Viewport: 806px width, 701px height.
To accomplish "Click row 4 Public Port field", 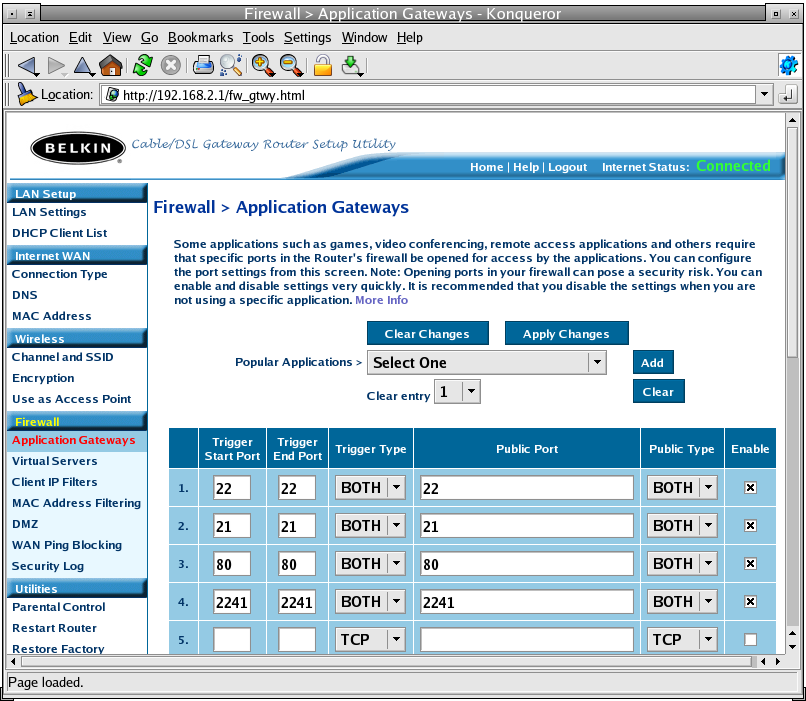I will coord(527,602).
